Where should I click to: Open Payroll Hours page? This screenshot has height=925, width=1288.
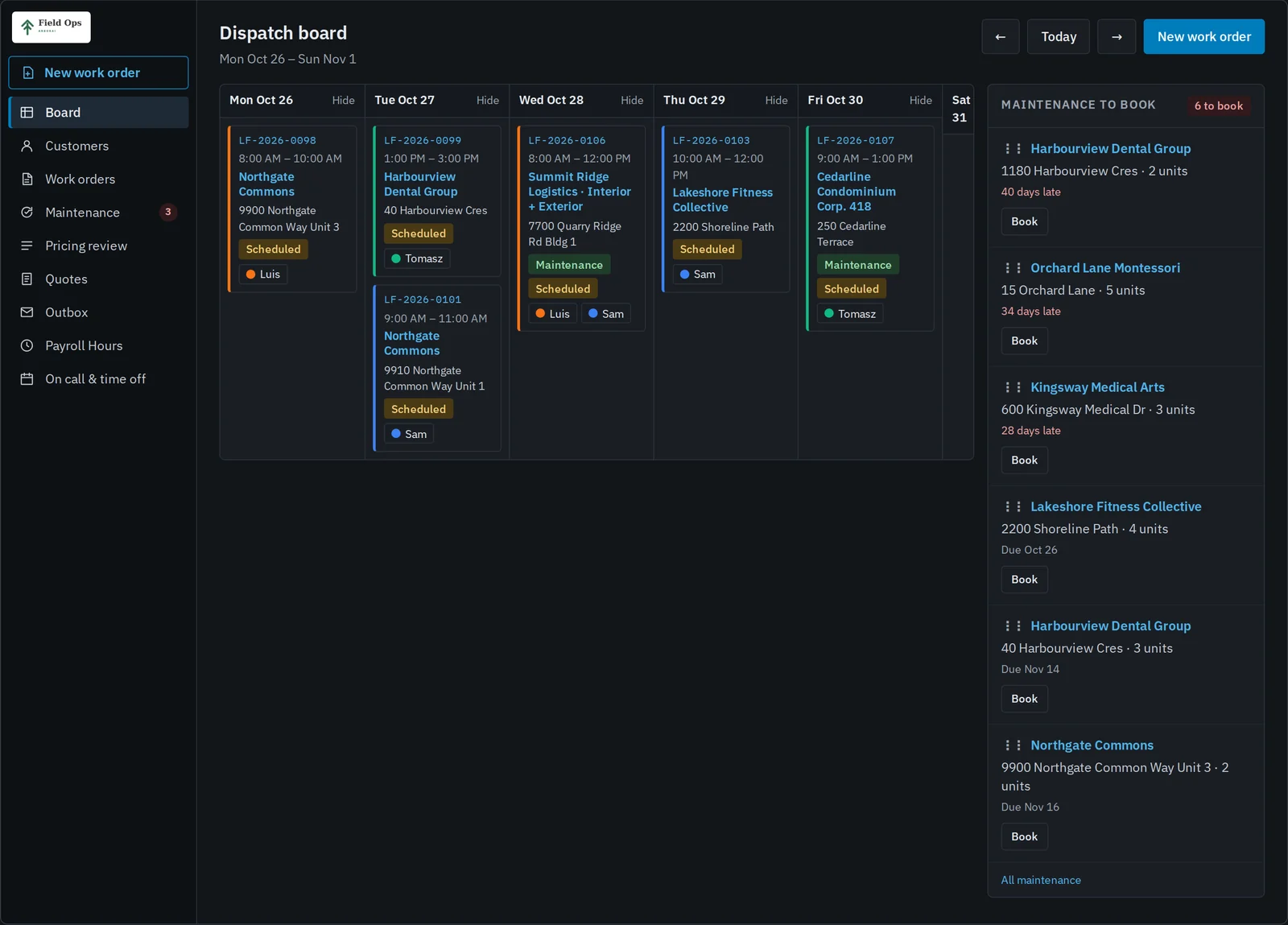click(x=98, y=345)
